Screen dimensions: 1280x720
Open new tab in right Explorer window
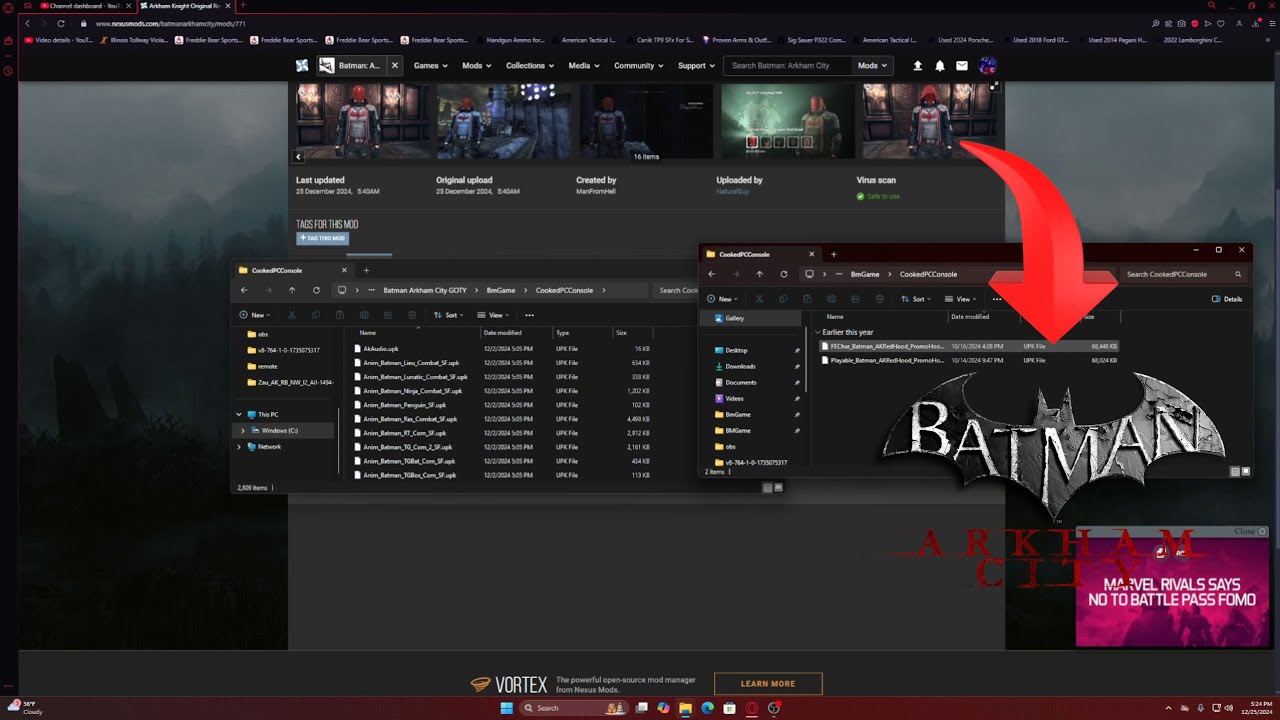834,254
